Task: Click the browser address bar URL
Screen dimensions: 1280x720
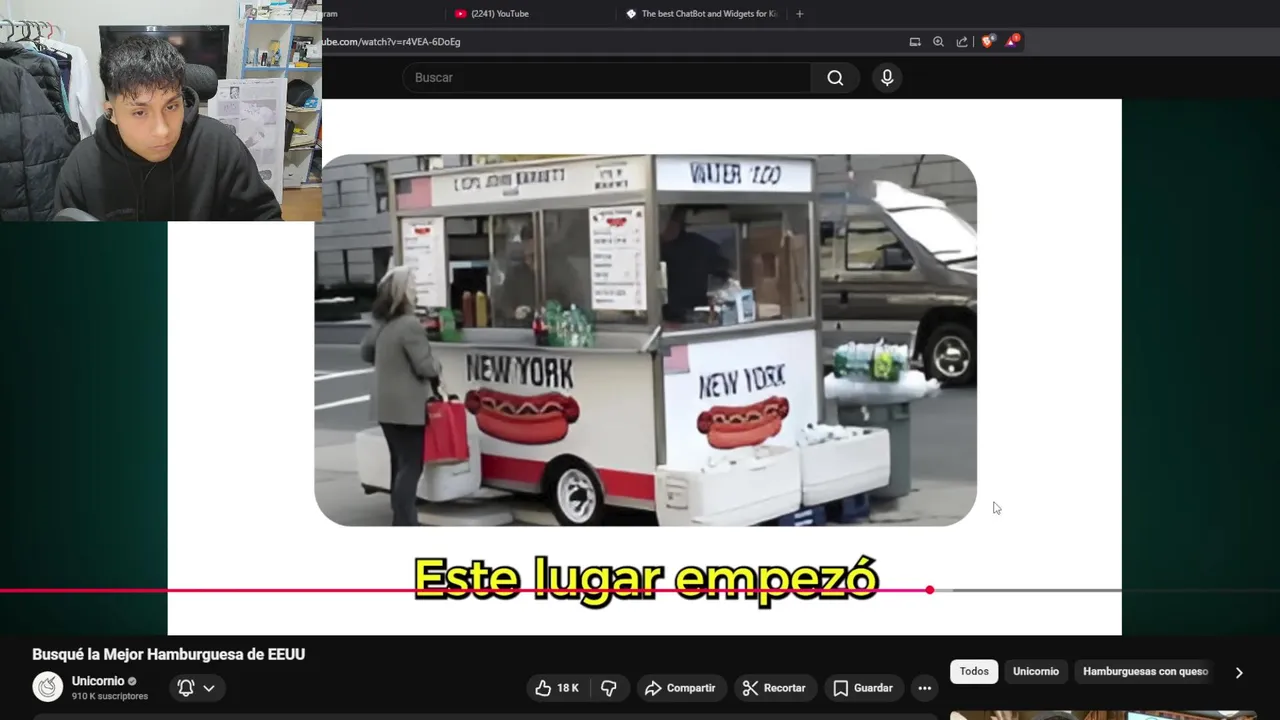Action: coord(390,42)
